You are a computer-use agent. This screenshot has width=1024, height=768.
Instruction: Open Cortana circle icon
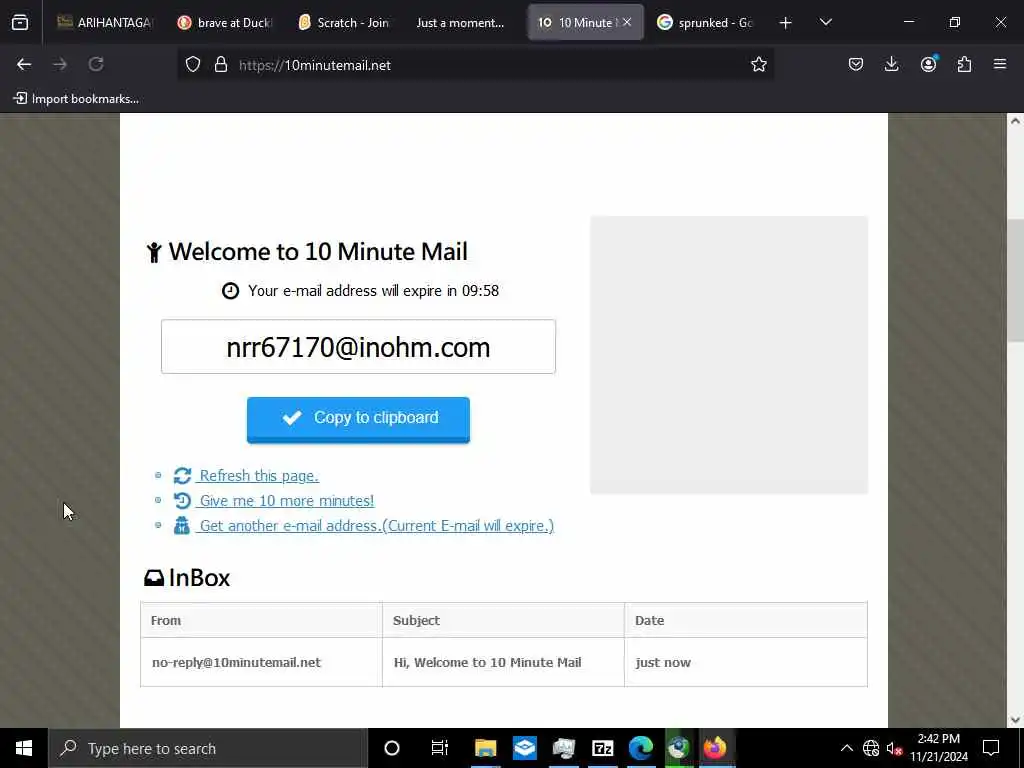point(392,748)
